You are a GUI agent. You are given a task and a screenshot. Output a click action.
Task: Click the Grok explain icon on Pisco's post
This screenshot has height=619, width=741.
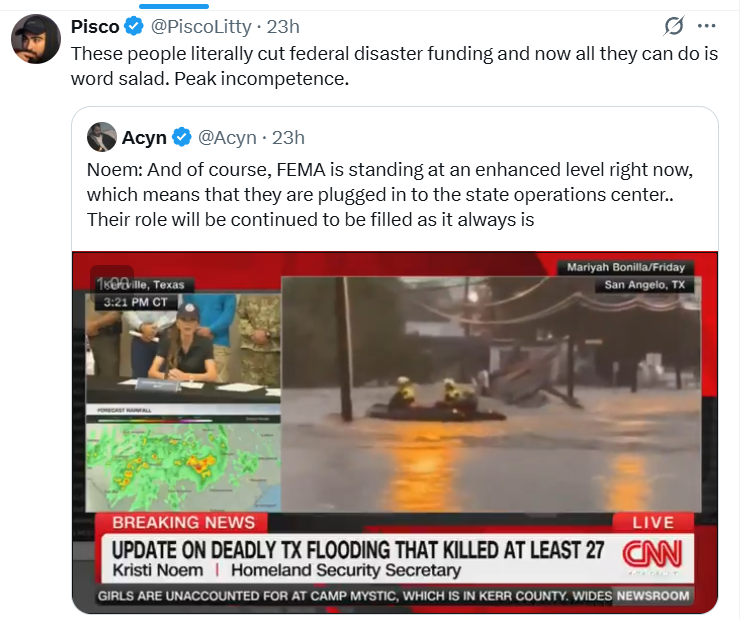pyautogui.click(x=673, y=26)
